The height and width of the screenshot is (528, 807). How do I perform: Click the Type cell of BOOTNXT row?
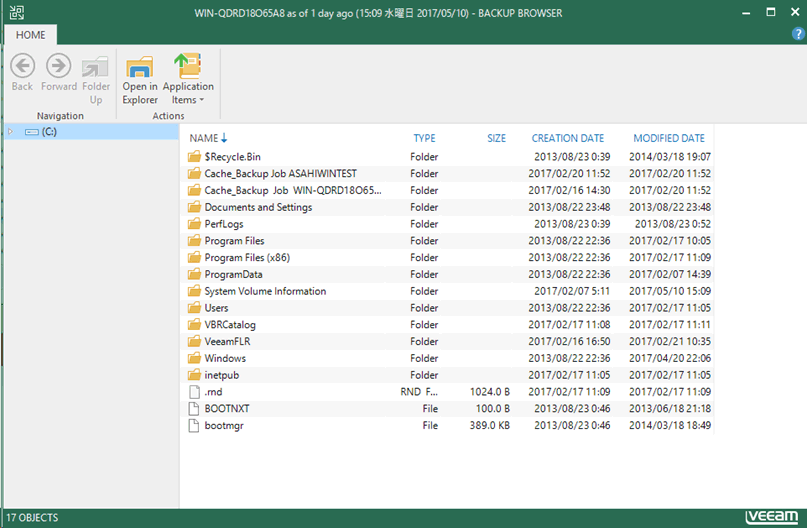(x=430, y=409)
